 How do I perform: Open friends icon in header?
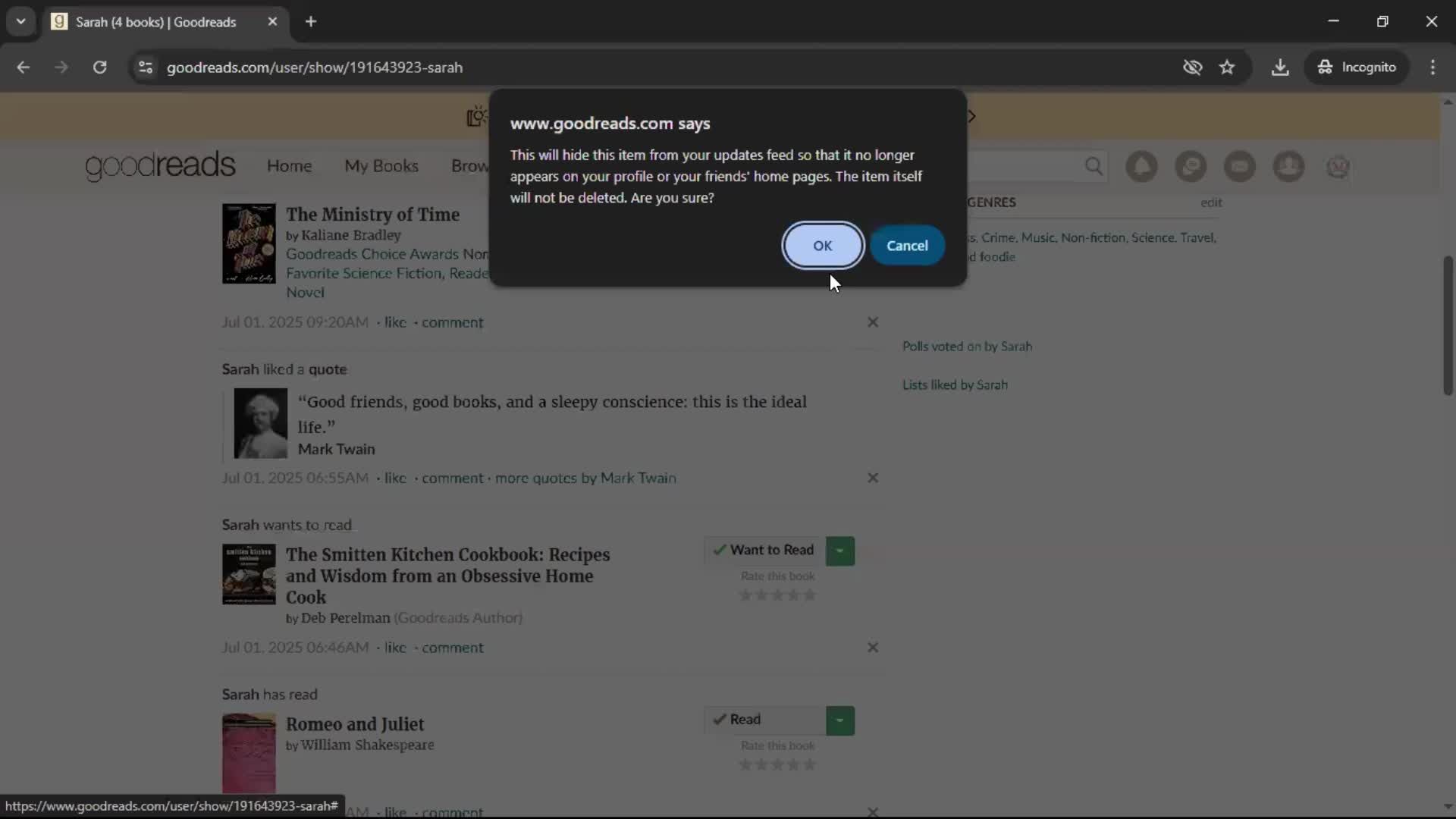[1288, 166]
